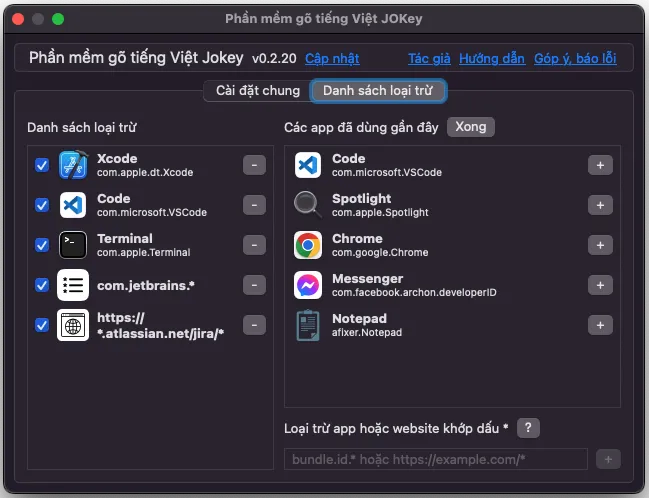Viewport: 649px width, 498px height.
Task: Click plus button next to pattern field
Action: coord(608,459)
